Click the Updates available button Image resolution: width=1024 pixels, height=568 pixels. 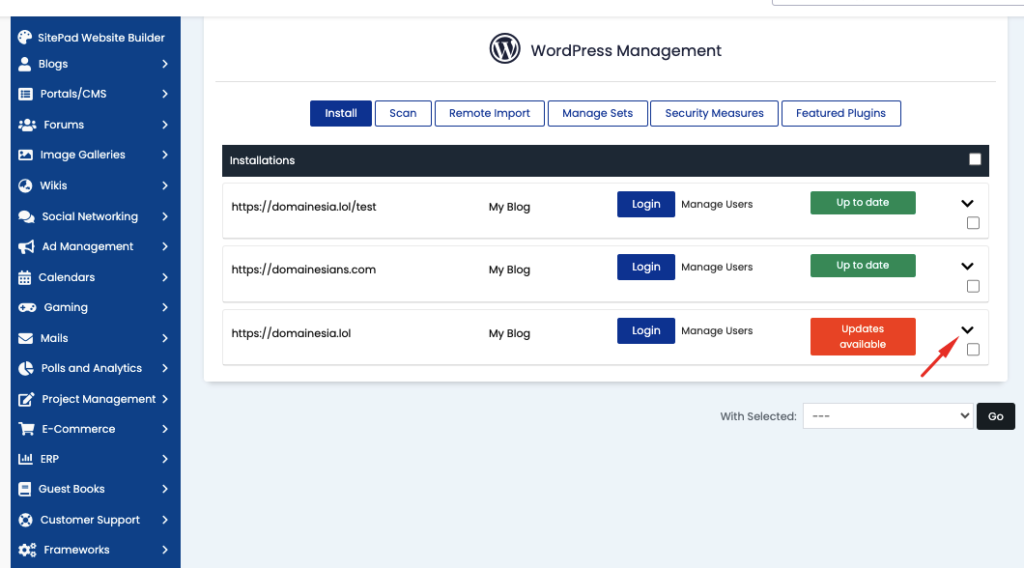click(x=863, y=337)
